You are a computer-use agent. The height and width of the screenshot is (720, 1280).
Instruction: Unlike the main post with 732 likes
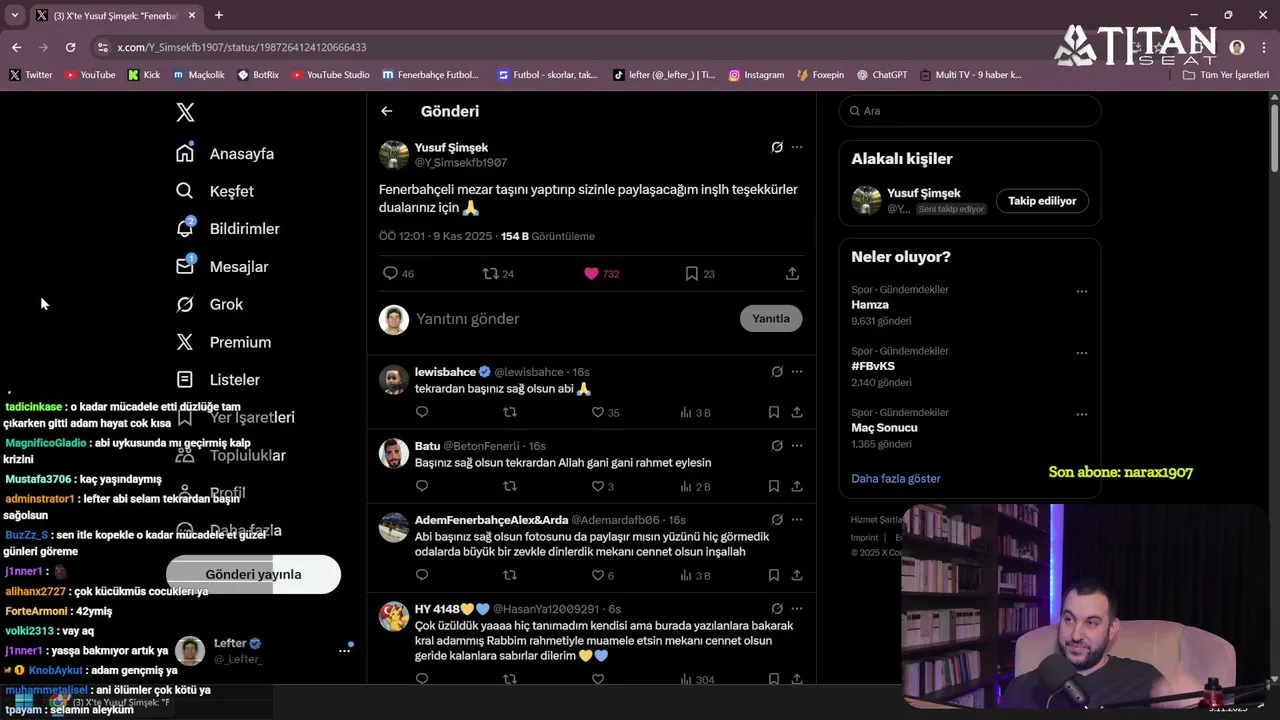pos(591,273)
